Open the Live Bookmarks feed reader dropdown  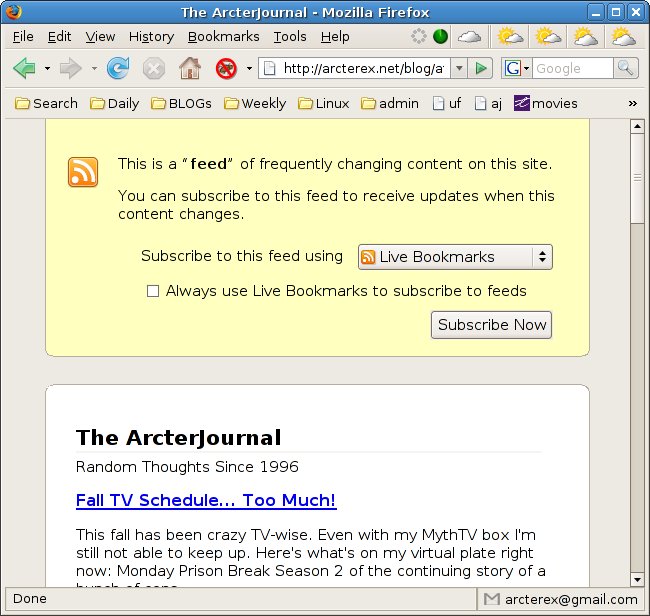coord(455,257)
